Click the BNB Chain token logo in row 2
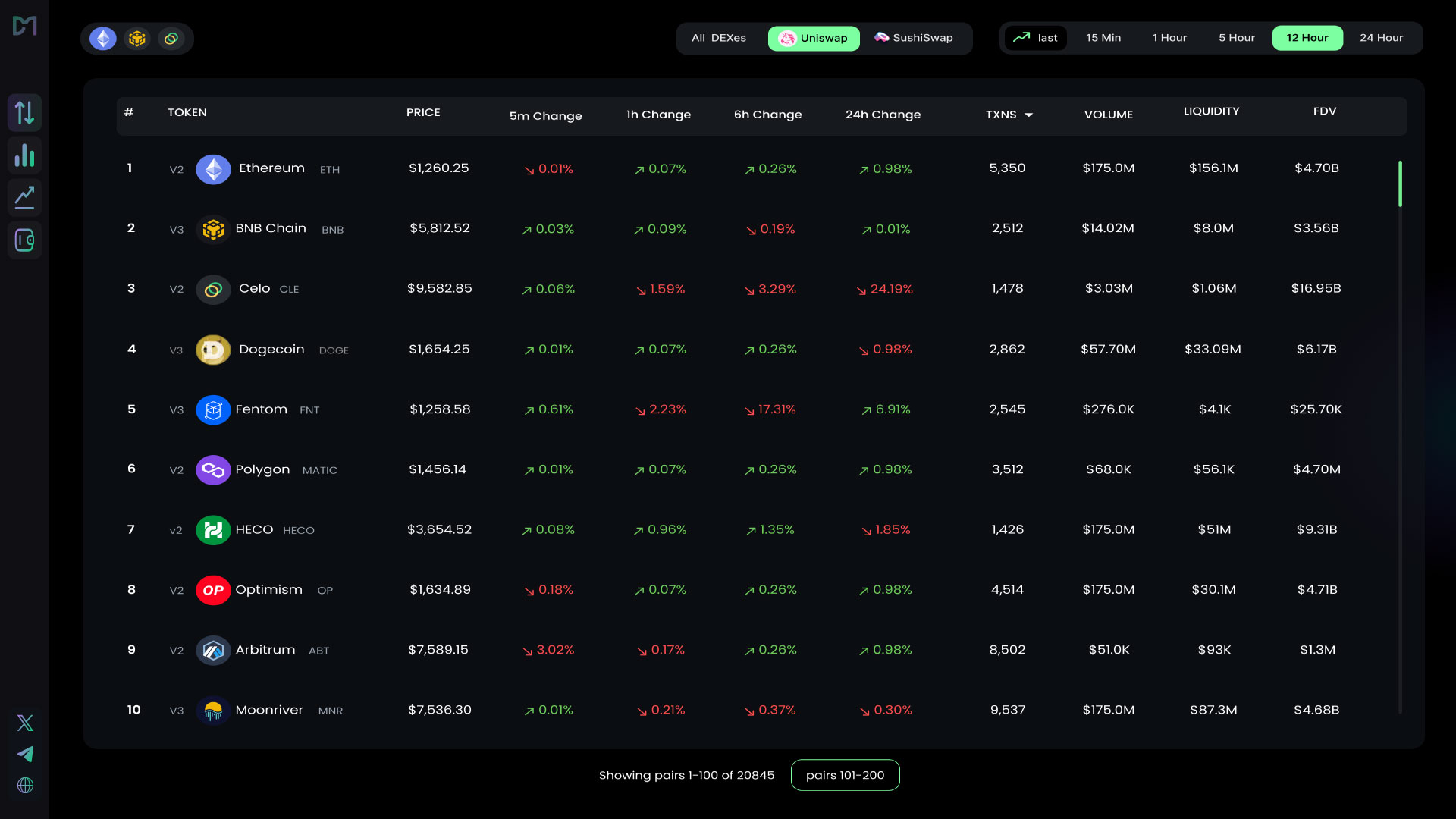Viewport: 1456px width, 819px height. click(x=213, y=229)
